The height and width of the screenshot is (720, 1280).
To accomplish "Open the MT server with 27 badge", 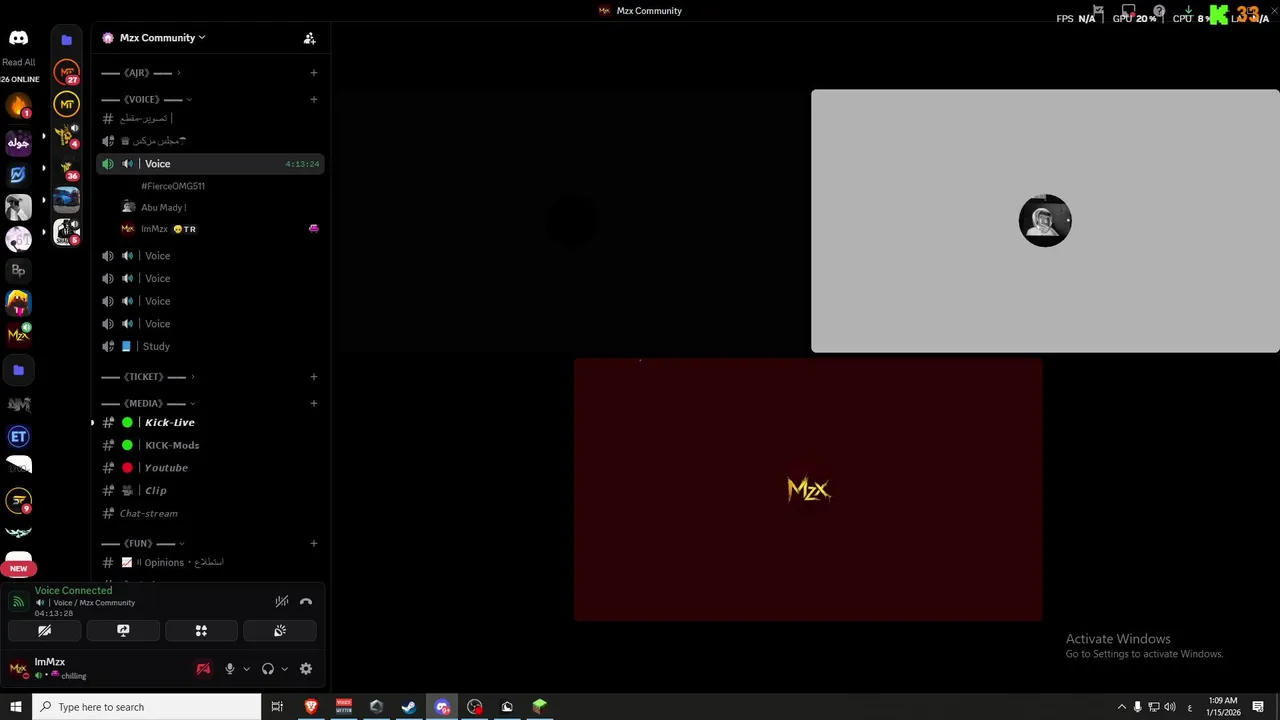I will point(66,72).
